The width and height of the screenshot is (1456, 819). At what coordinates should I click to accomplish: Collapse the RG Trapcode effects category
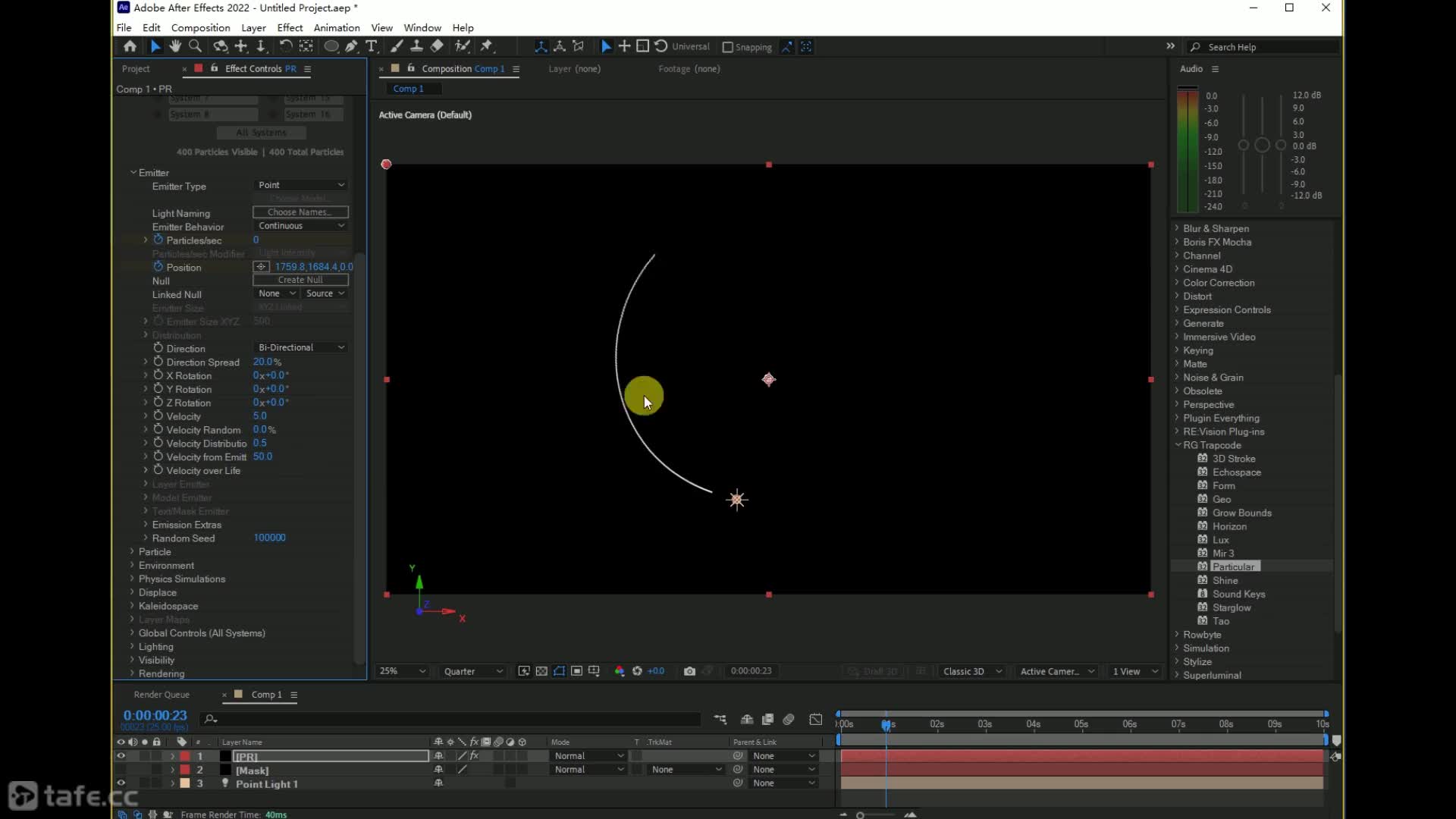(x=1178, y=445)
